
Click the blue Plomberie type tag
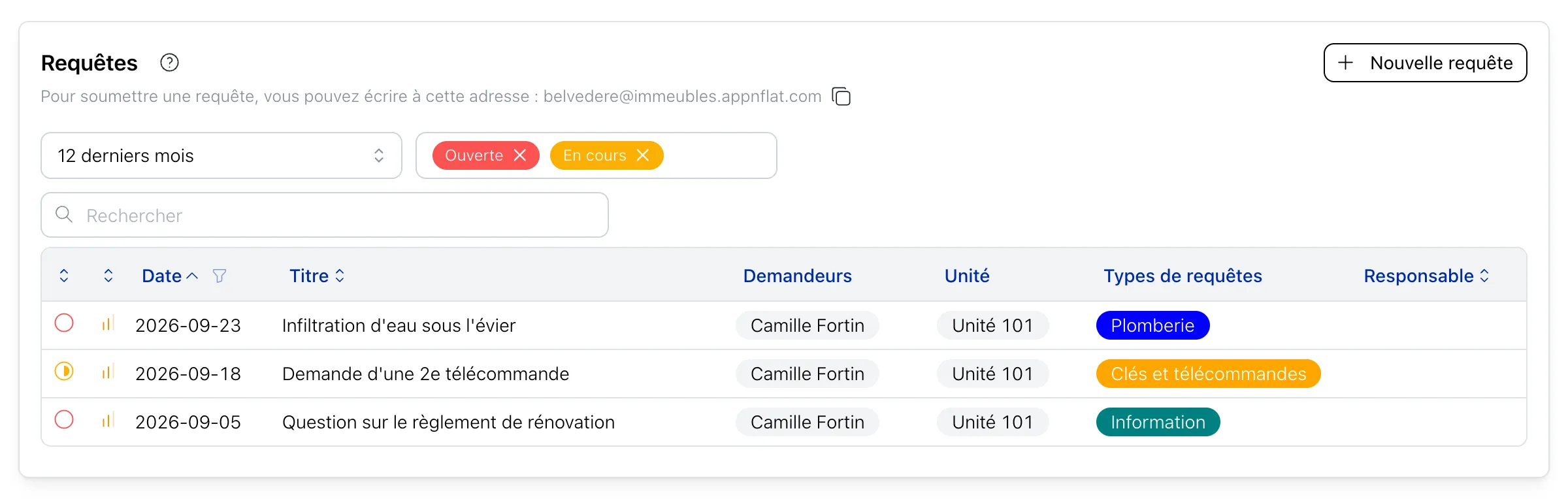pyautogui.click(x=1152, y=325)
